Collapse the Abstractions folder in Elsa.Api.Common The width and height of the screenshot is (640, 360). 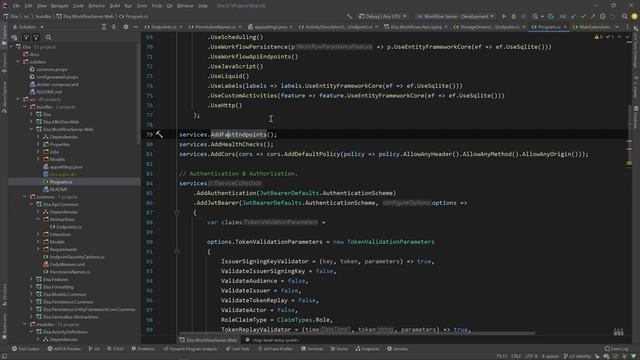point(38,219)
